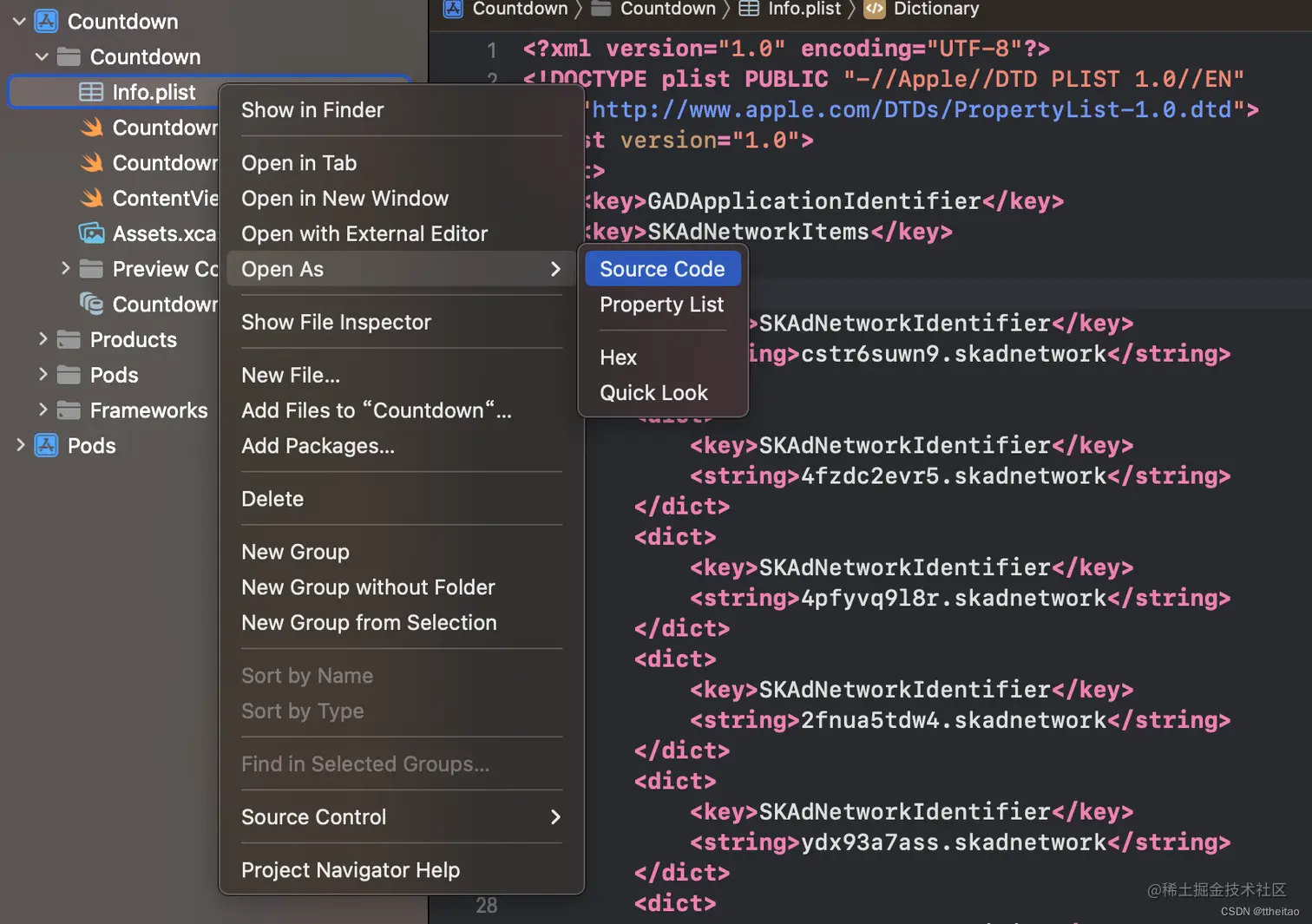This screenshot has height=924, width=1312.
Task: Open the Source Control submenu arrow
Action: tap(555, 817)
